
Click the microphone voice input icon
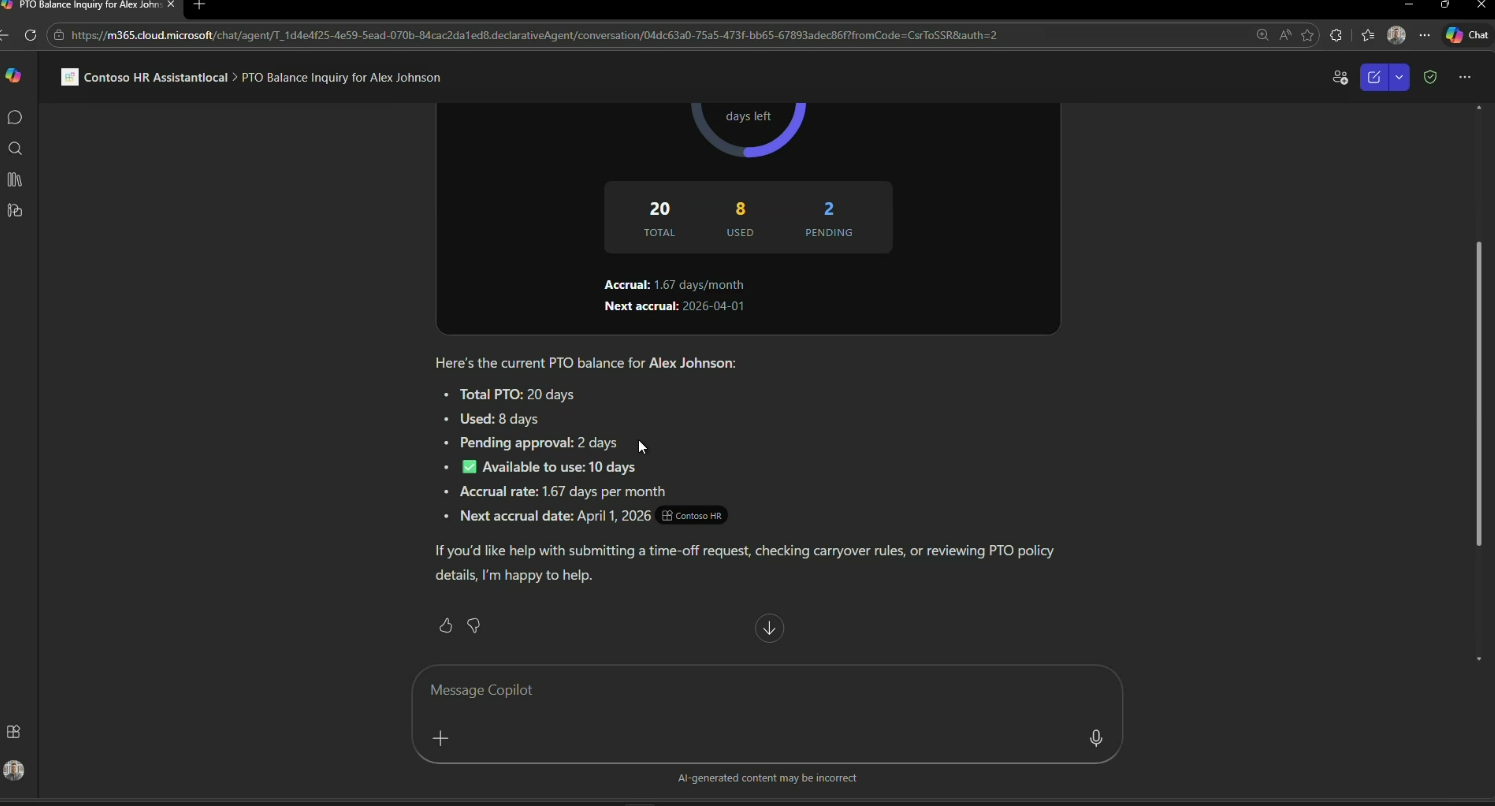pos(1096,739)
